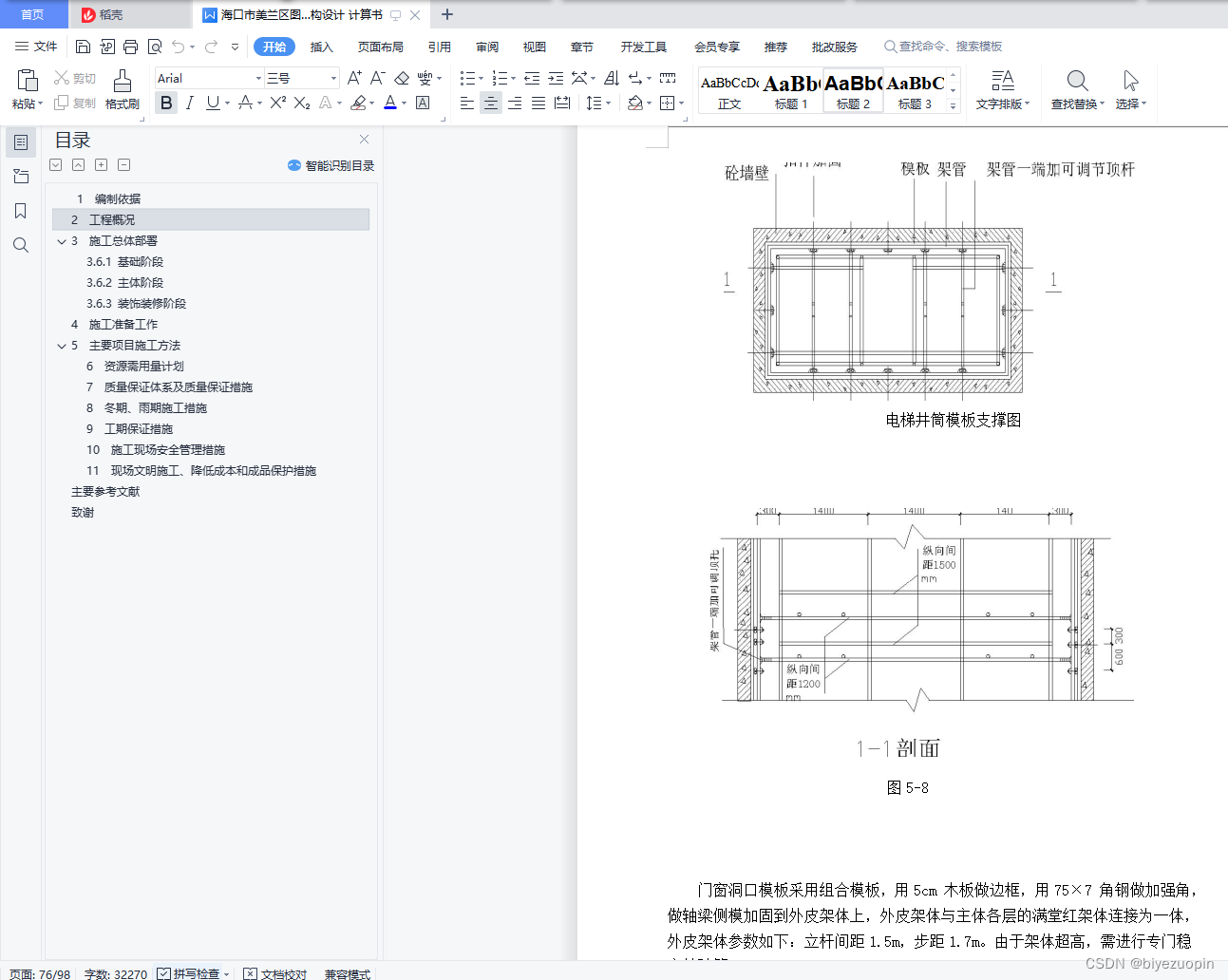1228x980 pixels.
Task: Apply the 正文 body style
Action: 729,90
